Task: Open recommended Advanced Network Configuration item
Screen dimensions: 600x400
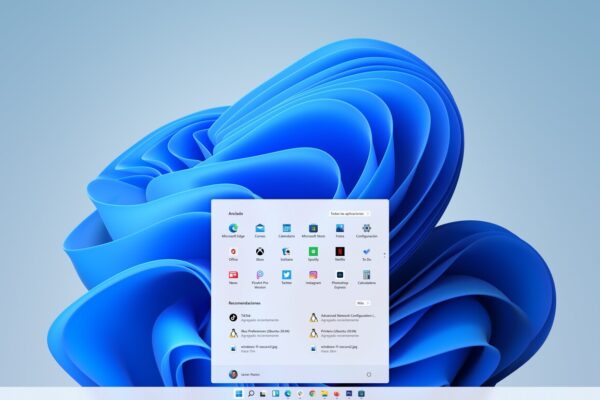Action: pos(344,317)
